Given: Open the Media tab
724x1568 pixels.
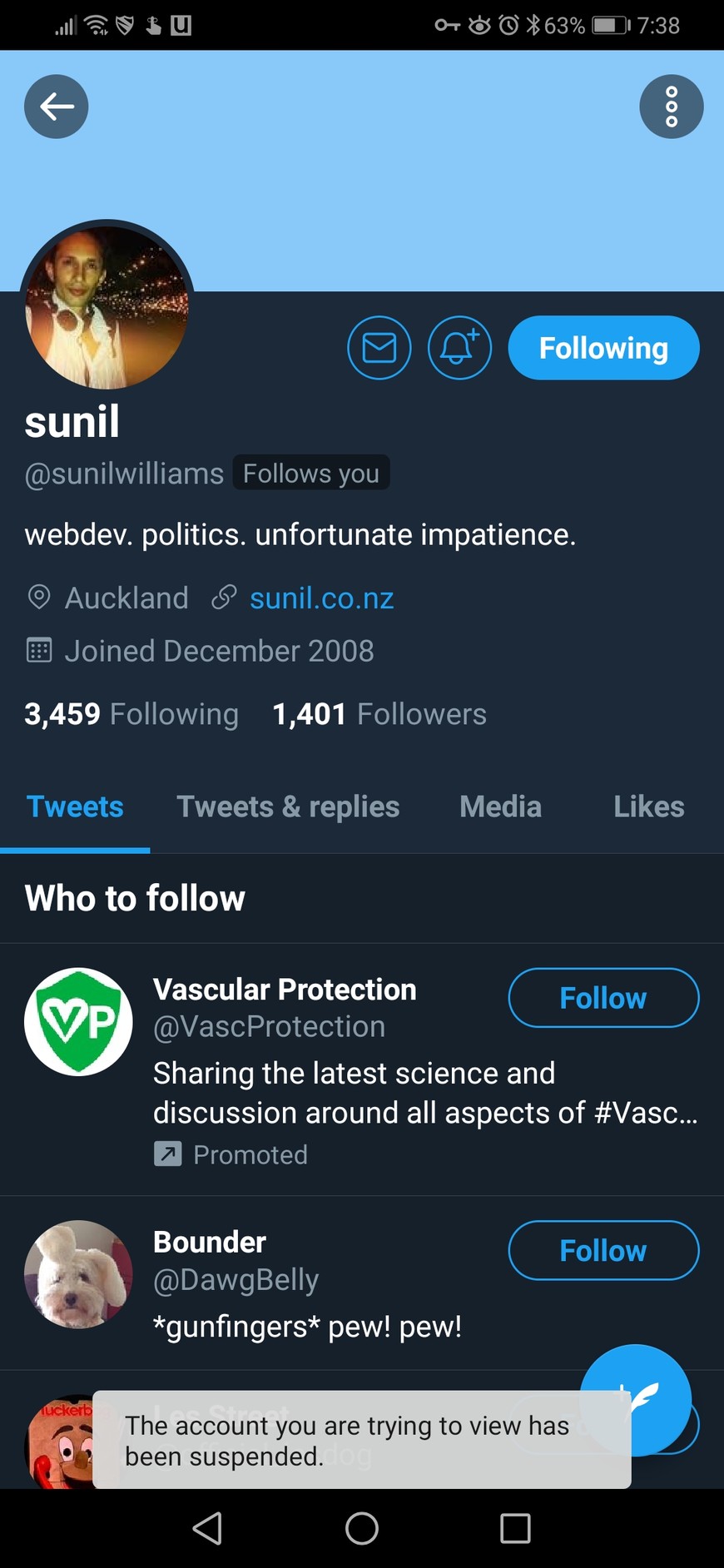Looking at the screenshot, I should click(x=500, y=806).
